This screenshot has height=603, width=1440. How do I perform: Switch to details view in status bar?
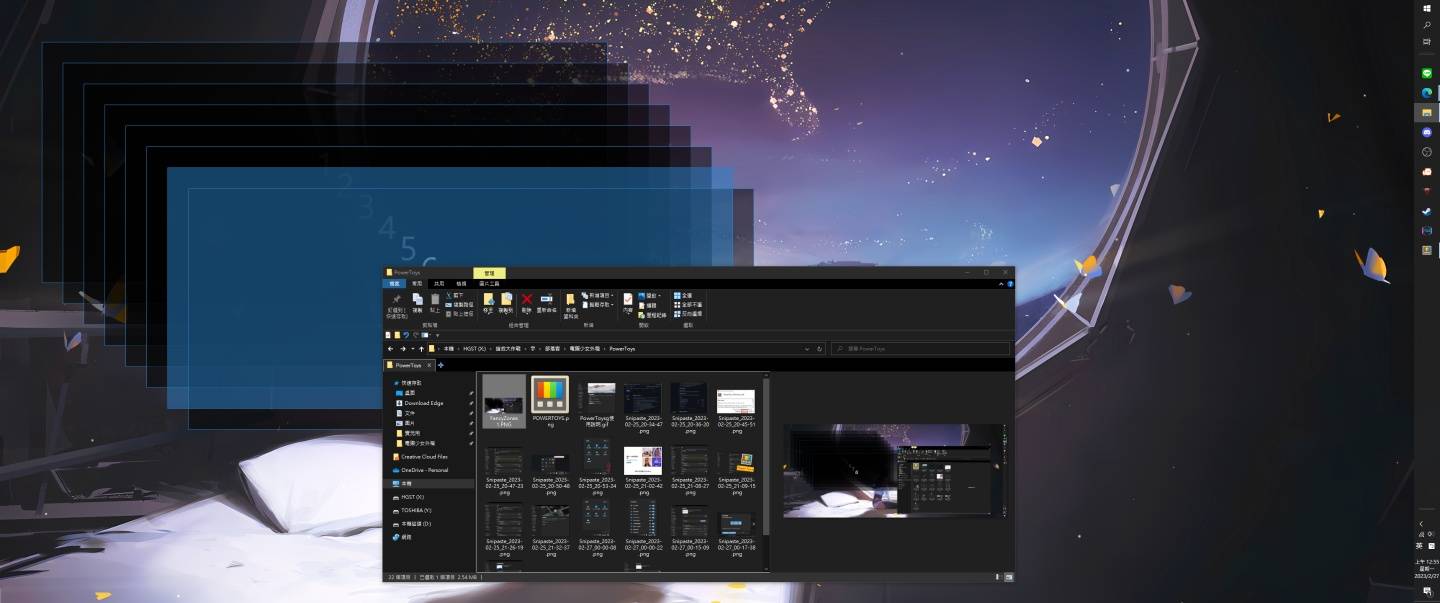996,577
